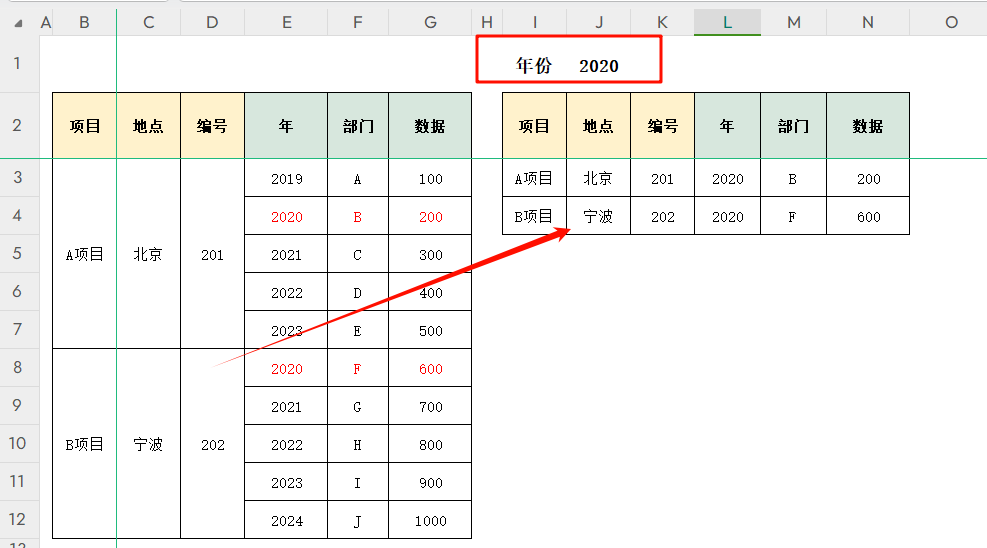Click right table header 数据

pyautogui.click(x=868, y=126)
